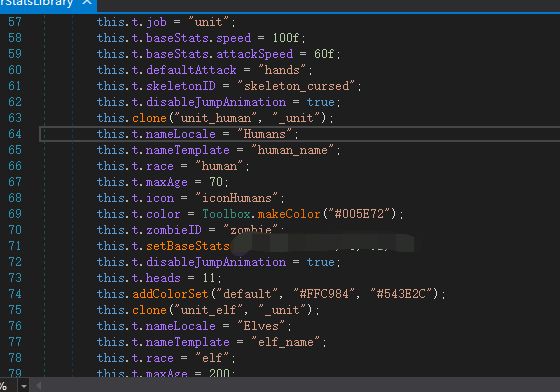This screenshot has height=392, width=560.
Task: Click line number 71 in gutter
Action: 15,246
